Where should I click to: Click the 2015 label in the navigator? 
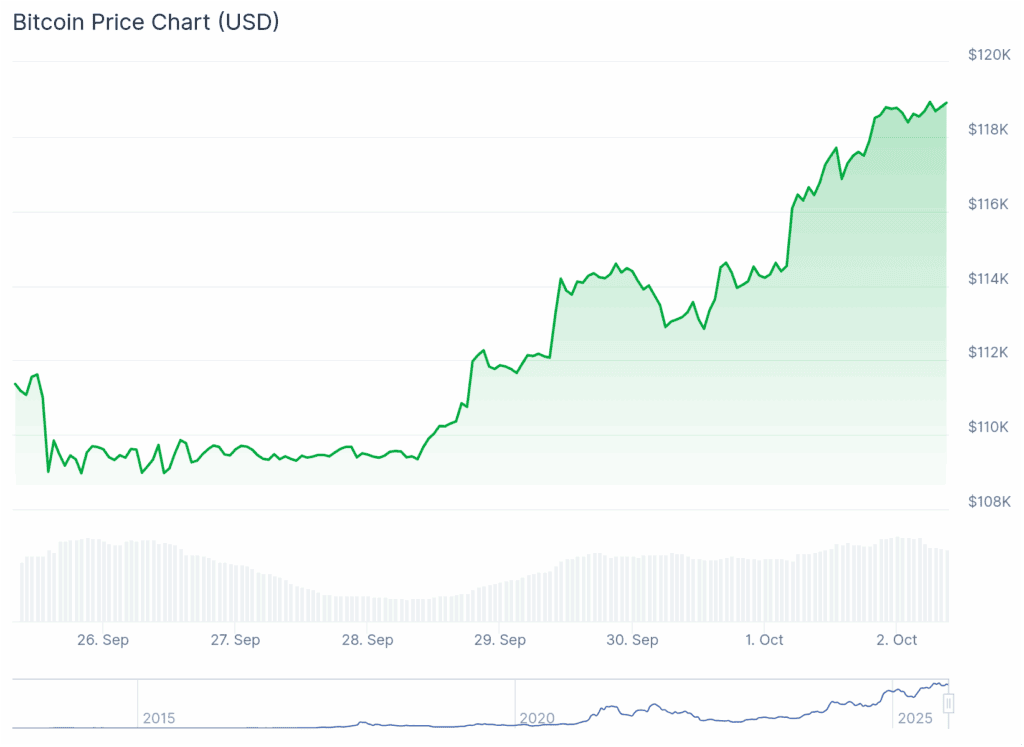click(159, 718)
